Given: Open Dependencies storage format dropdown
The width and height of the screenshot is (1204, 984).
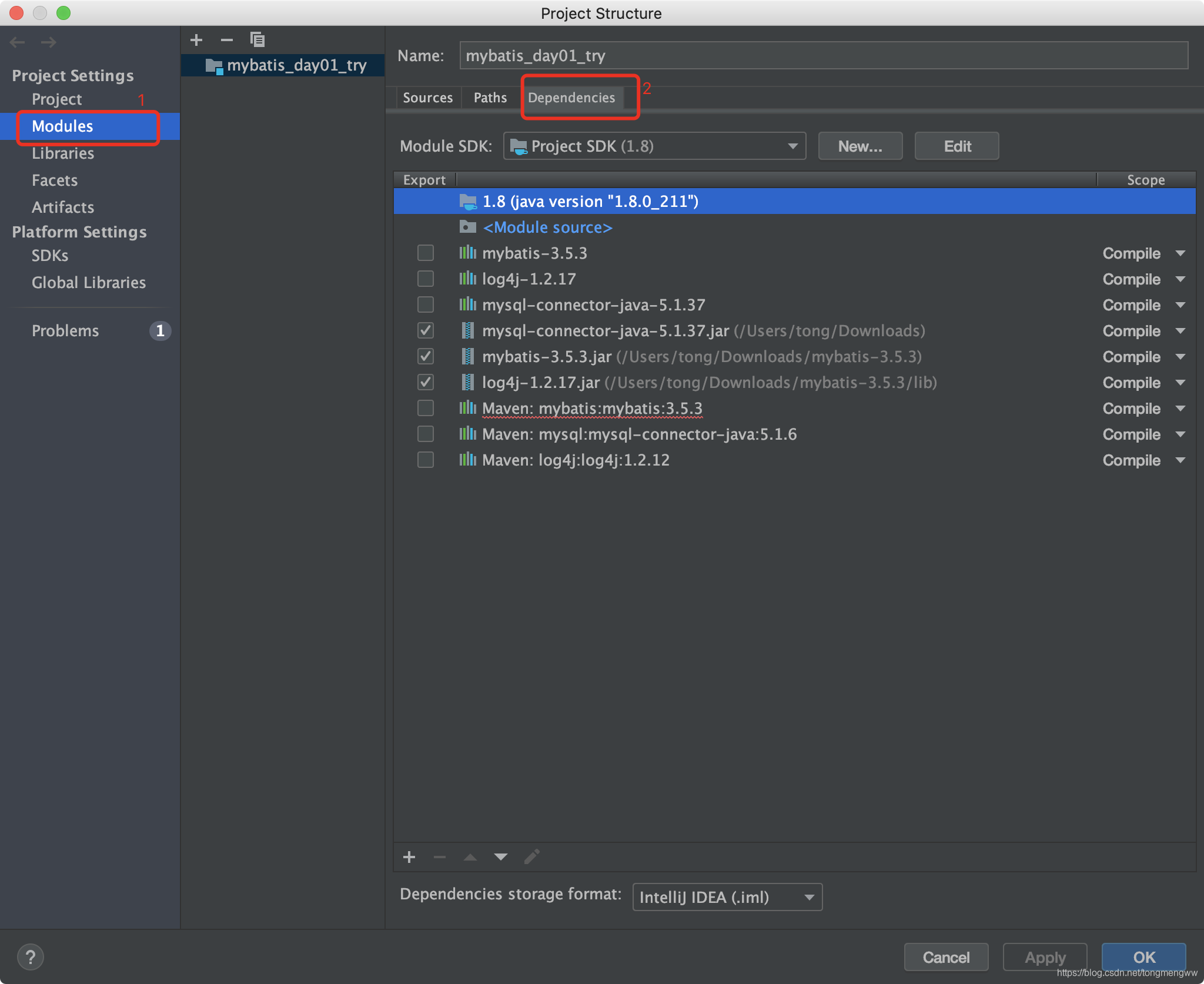Looking at the screenshot, I should pos(727,897).
